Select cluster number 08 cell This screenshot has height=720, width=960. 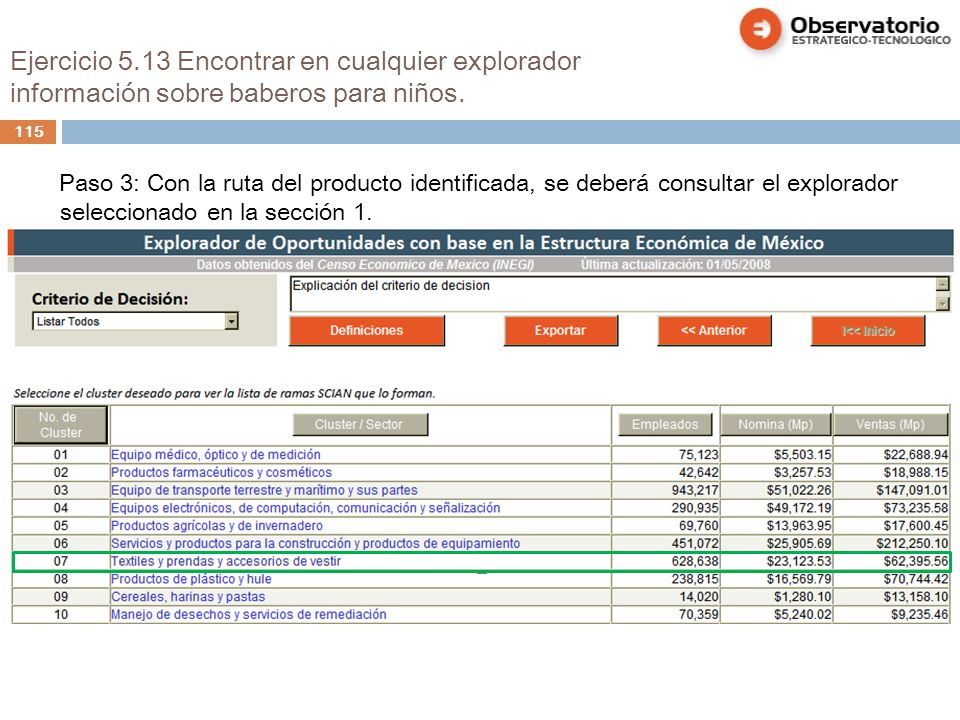click(x=61, y=579)
